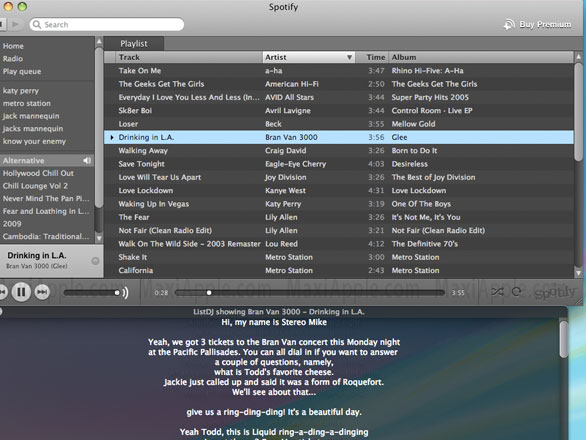Image resolution: width=586 pixels, height=440 pixels.
Task: Click the volume slider knob
Action: (x=117, y=292)
